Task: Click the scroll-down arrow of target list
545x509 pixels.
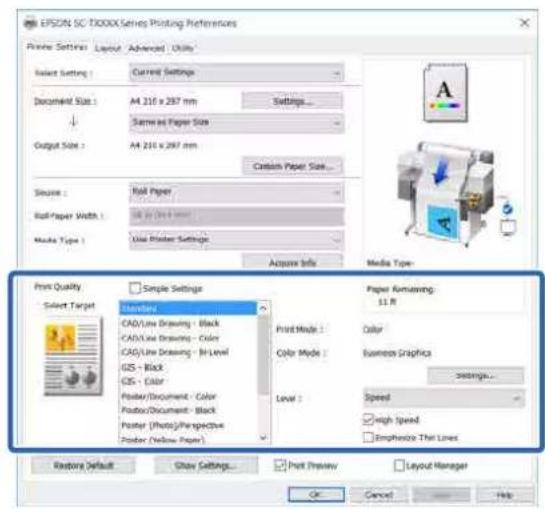Action: [x=263, y=437]
